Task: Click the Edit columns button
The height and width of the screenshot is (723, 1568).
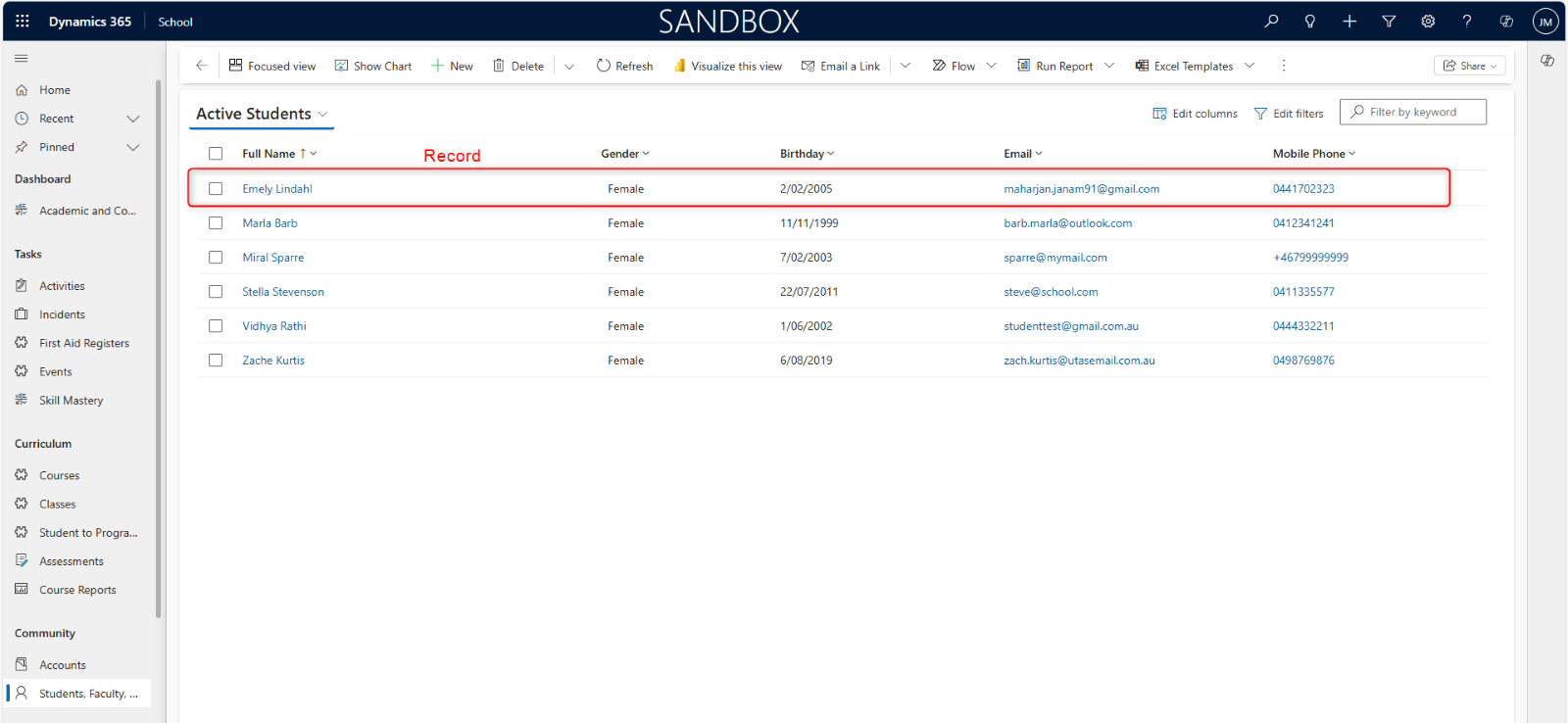Action: click(x=1195, y=114)
